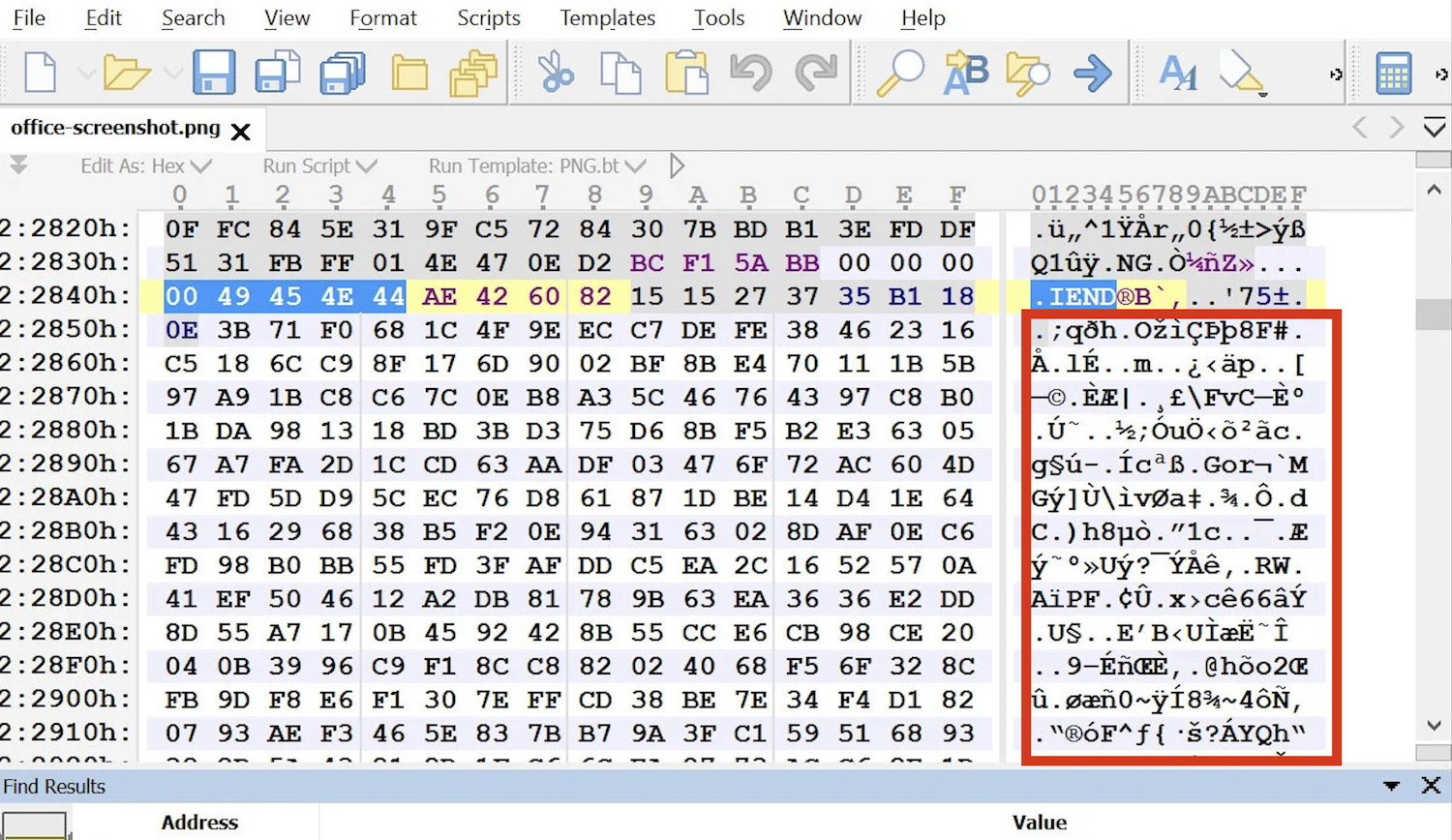Click the Save As icon
The width and height of the screenshot is (1452, 840).
point(277,73)
